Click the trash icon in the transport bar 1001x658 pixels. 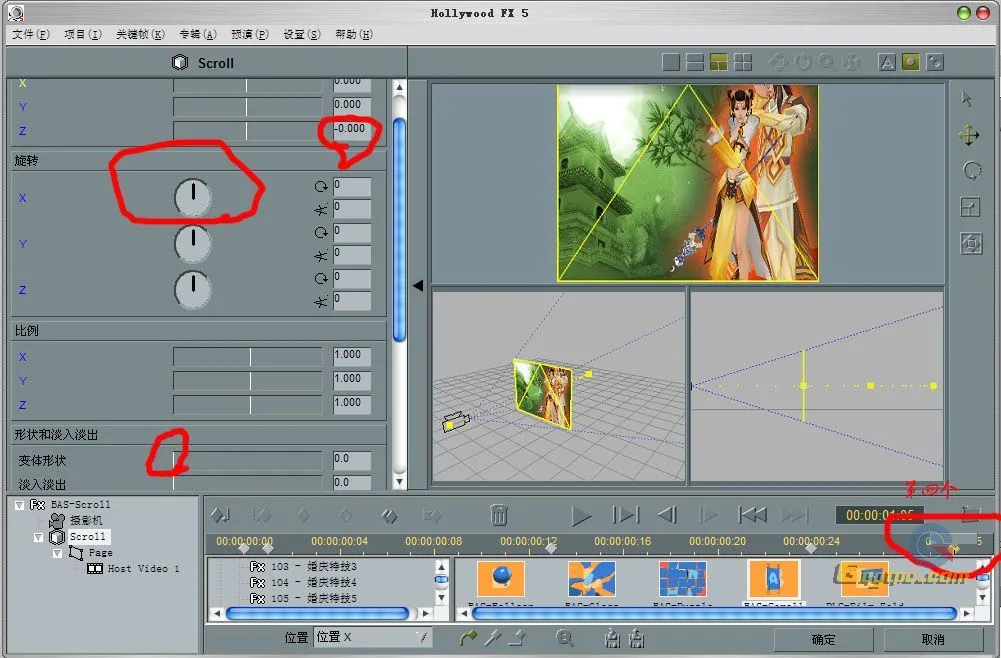[x=499, y=514]
